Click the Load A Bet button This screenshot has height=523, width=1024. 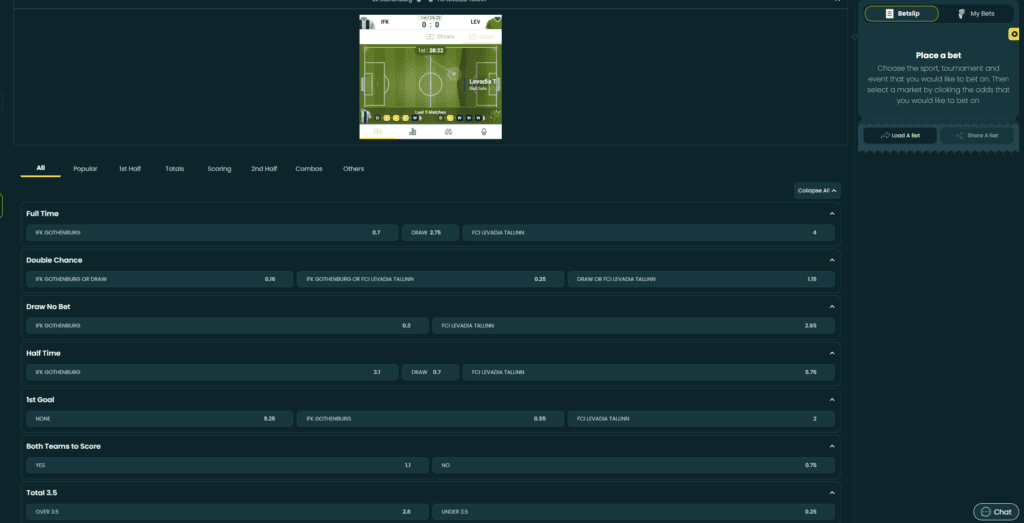point(900,136)
